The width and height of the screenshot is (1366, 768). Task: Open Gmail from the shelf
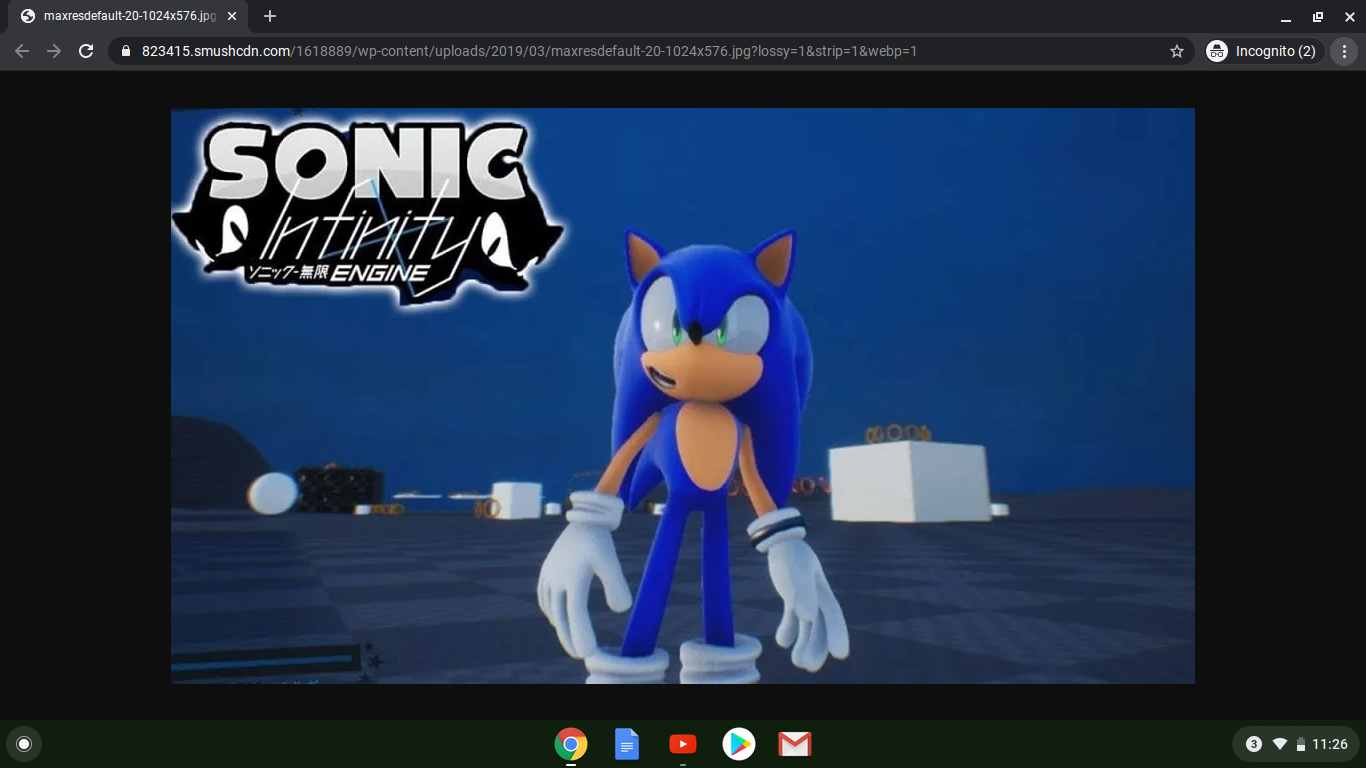pos(795,744)
